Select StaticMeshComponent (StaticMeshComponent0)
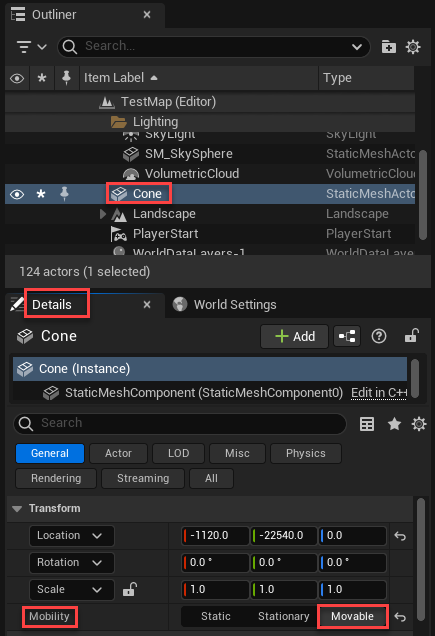435x636 pixels. point(204,393)
